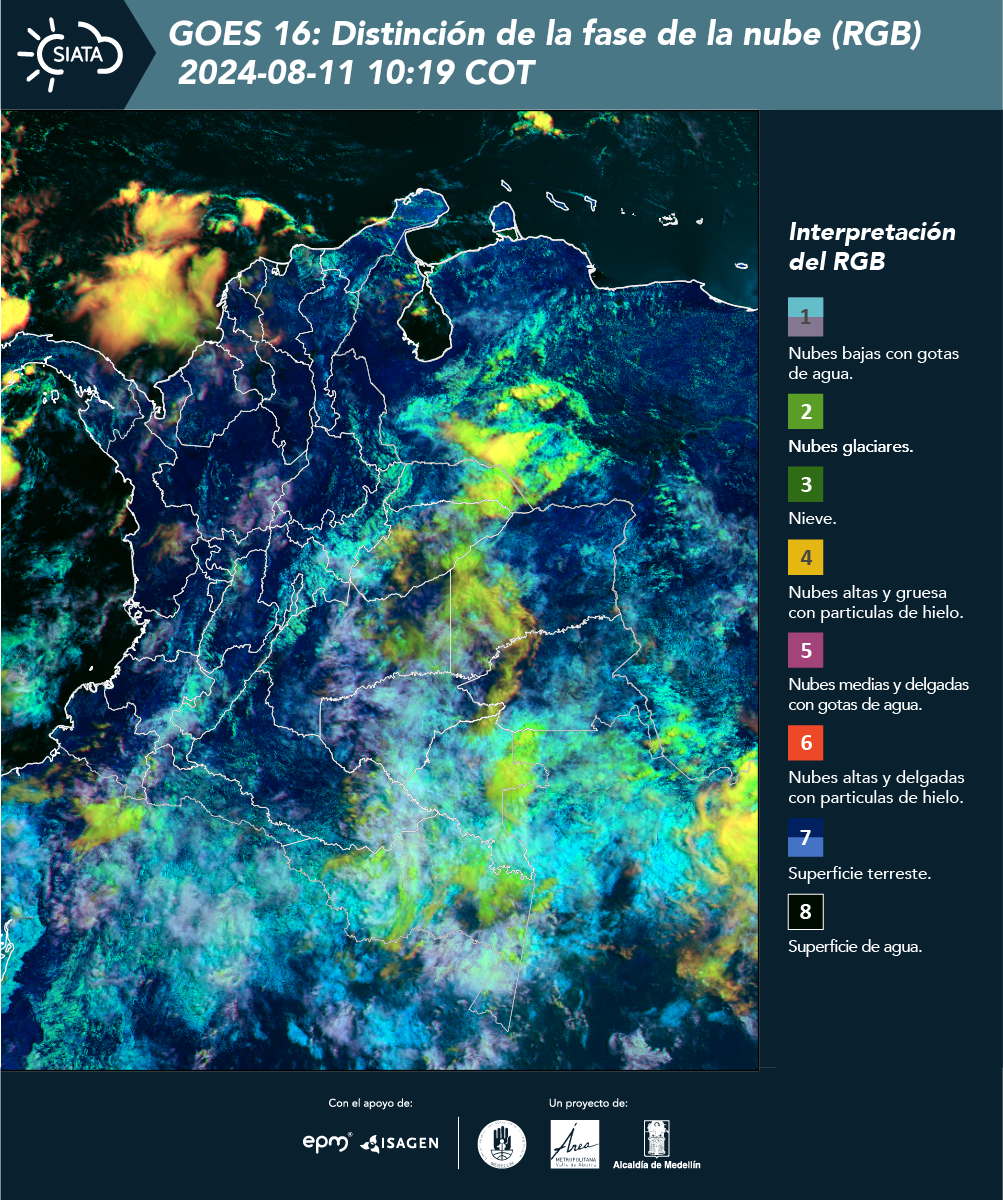Click the label 'Nieve.'

coord(812,519)
